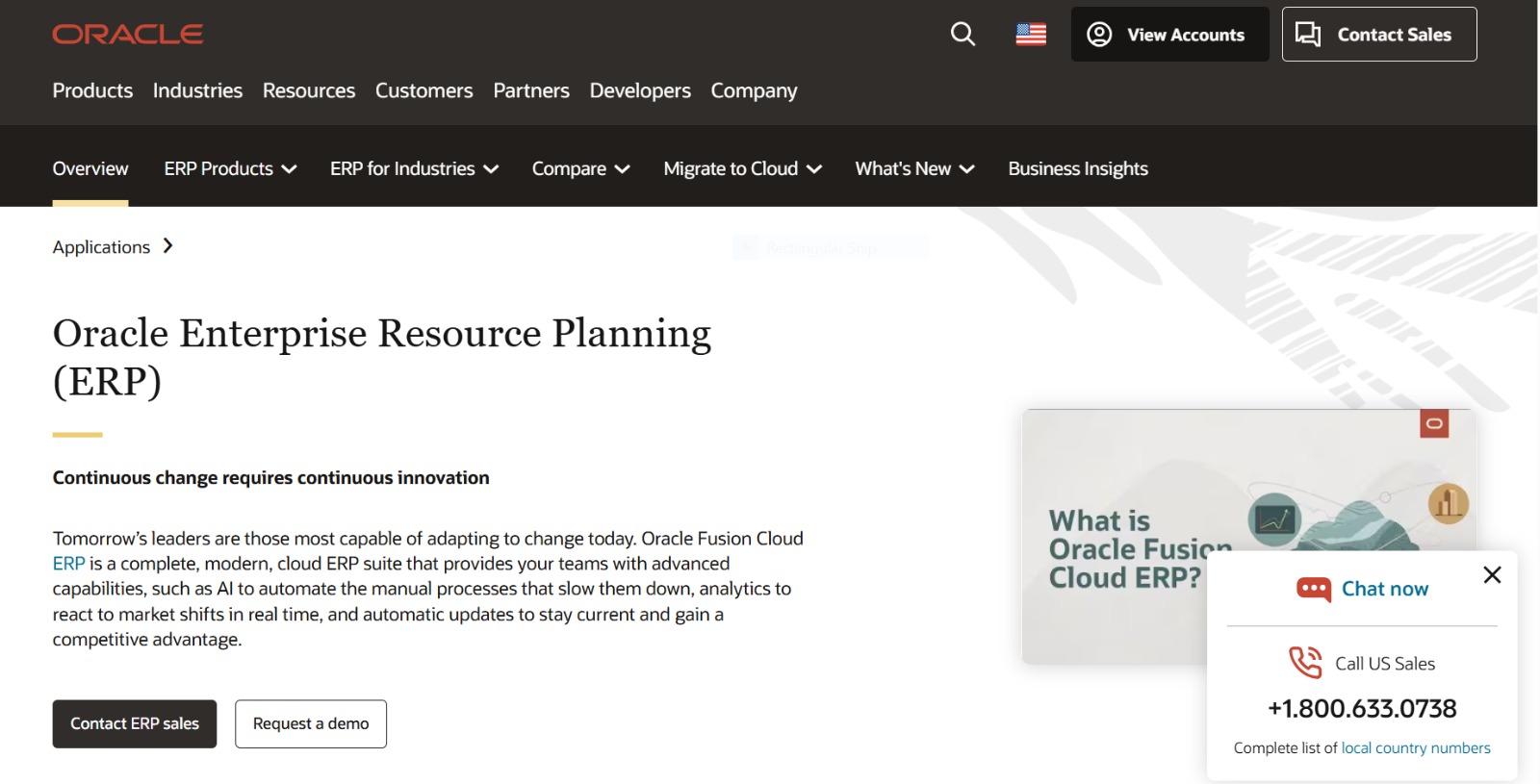
Task: Select the Overview tab
Action: (90, 168)
